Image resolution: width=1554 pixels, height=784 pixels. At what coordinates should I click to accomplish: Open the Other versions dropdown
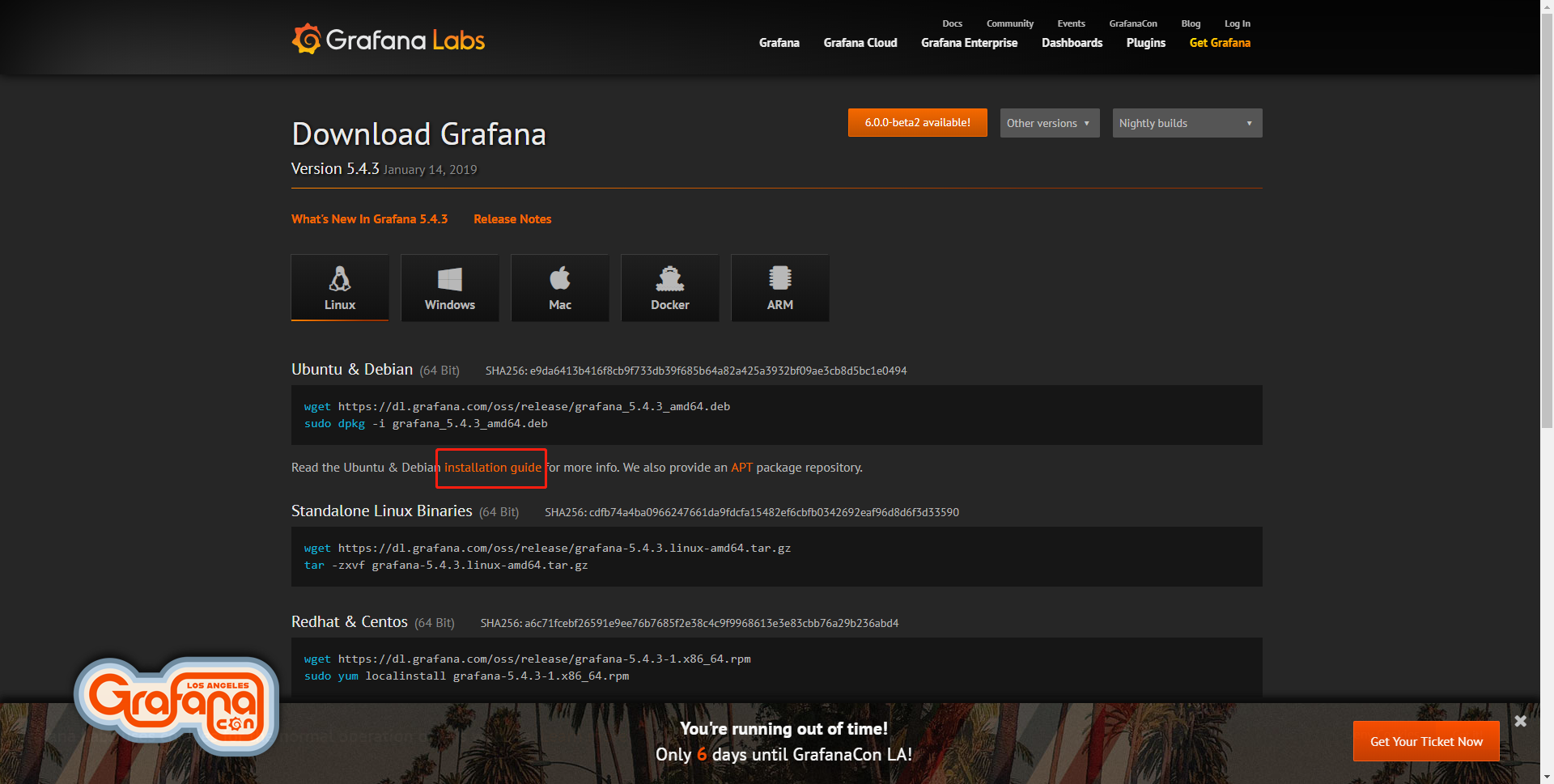point(1050,123)
